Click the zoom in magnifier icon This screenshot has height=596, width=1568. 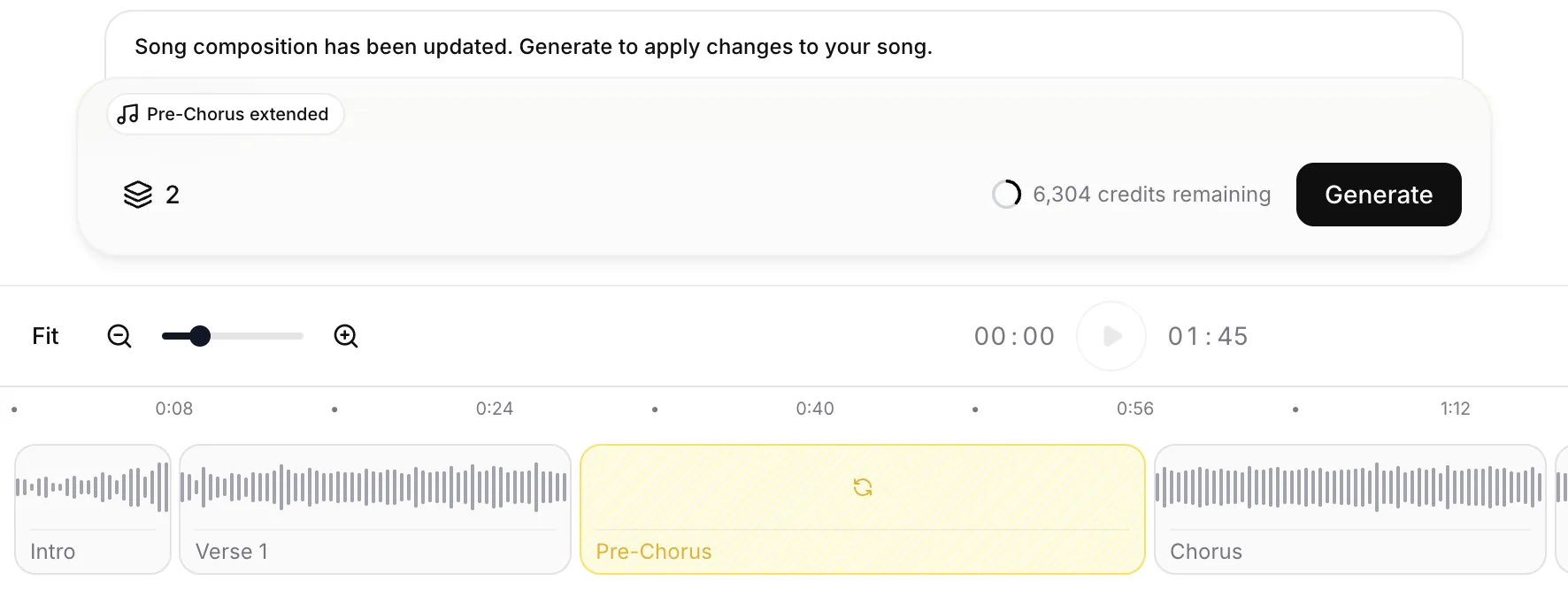(x=346, y=336)
